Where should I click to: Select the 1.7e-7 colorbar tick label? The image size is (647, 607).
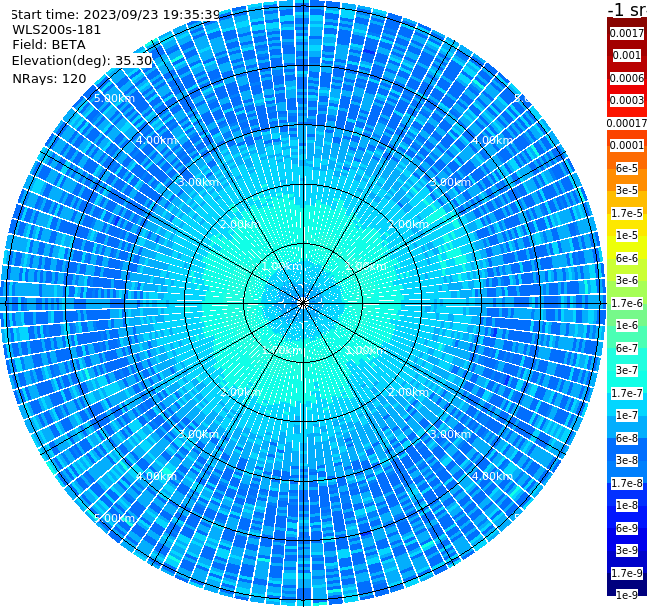pyautogui.click(x=627, y=393)
